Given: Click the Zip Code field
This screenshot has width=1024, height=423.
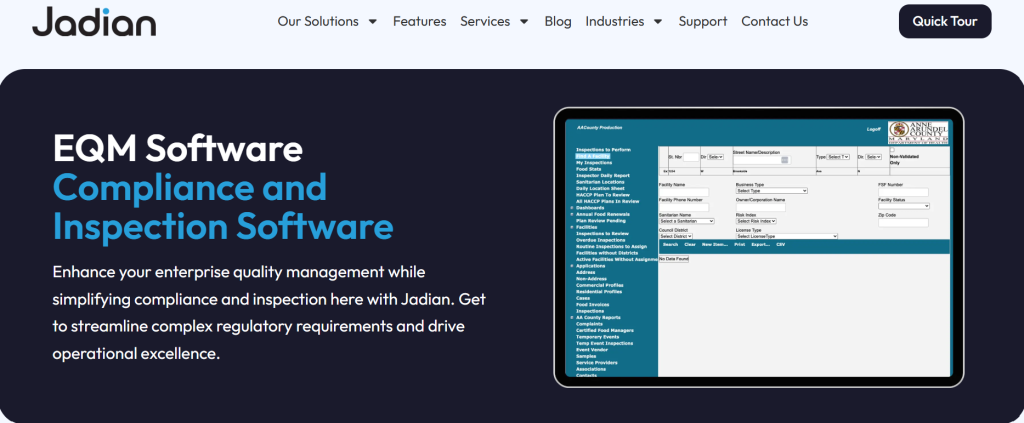Looking at the screenshot, I should pos(903,223).
